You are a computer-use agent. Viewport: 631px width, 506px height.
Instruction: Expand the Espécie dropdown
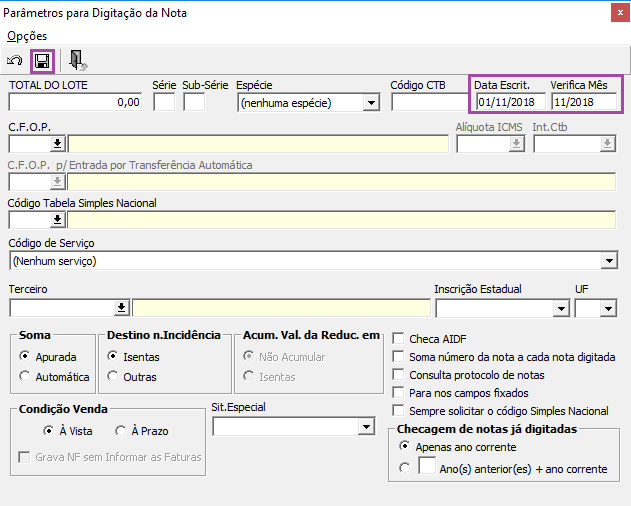point(371,102)
